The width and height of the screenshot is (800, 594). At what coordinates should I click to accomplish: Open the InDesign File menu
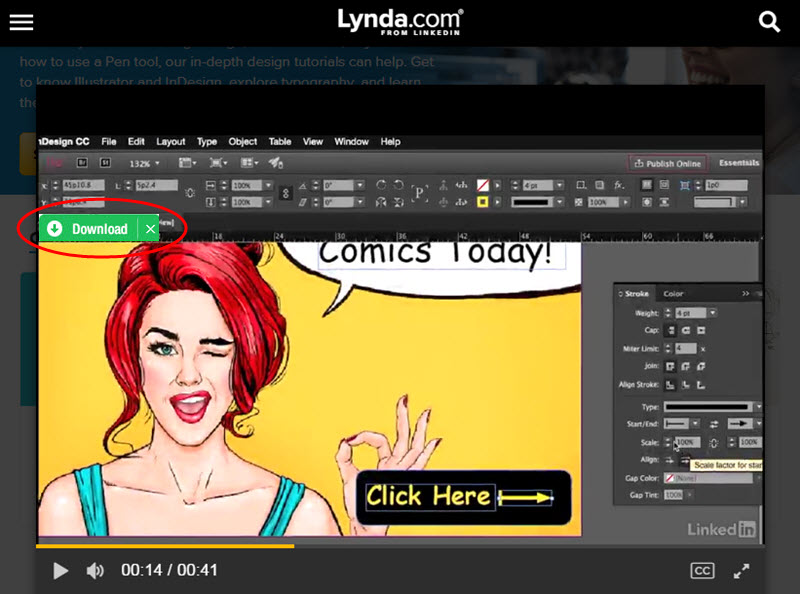coord(109,142)
